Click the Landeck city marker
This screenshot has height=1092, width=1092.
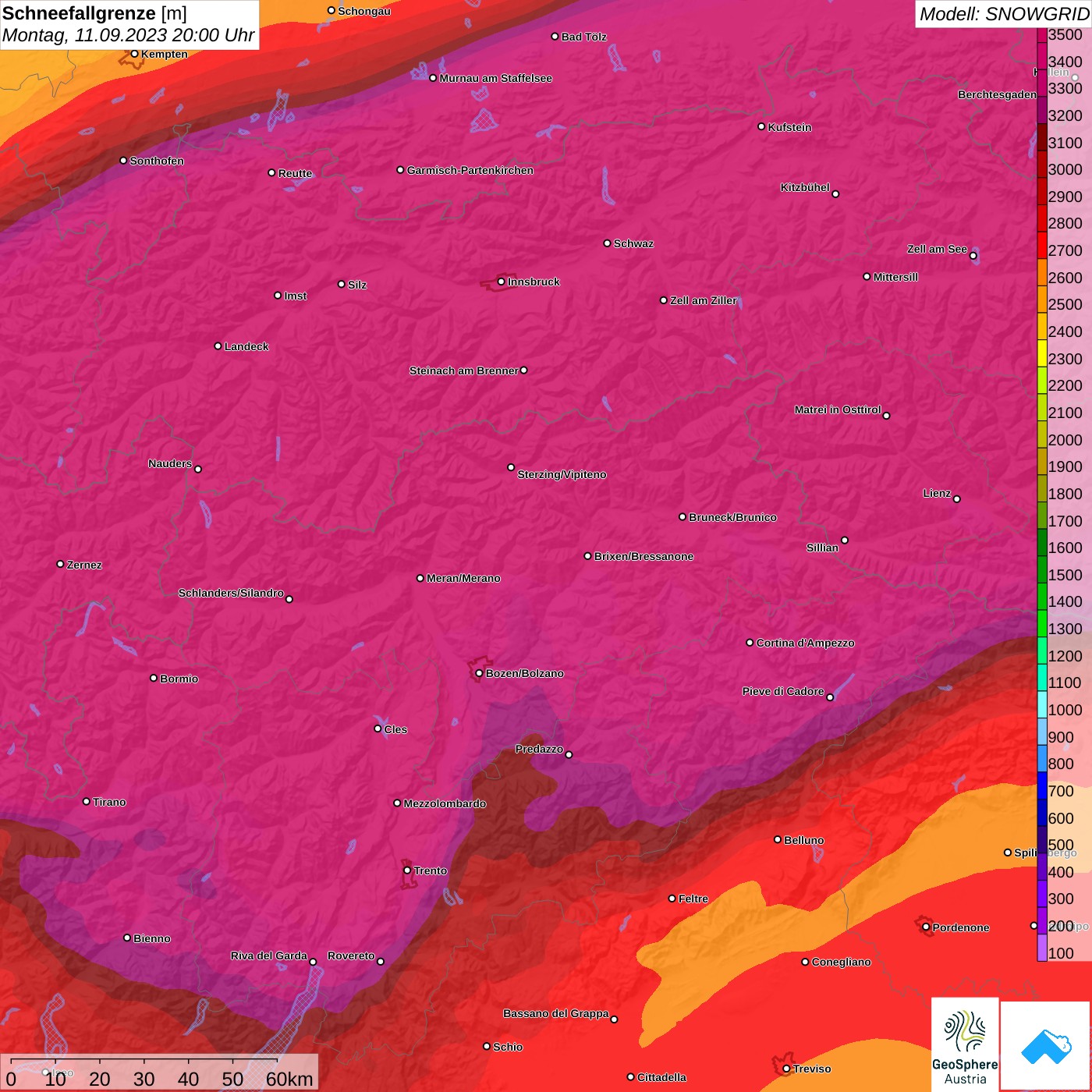(x=218, y=346)
